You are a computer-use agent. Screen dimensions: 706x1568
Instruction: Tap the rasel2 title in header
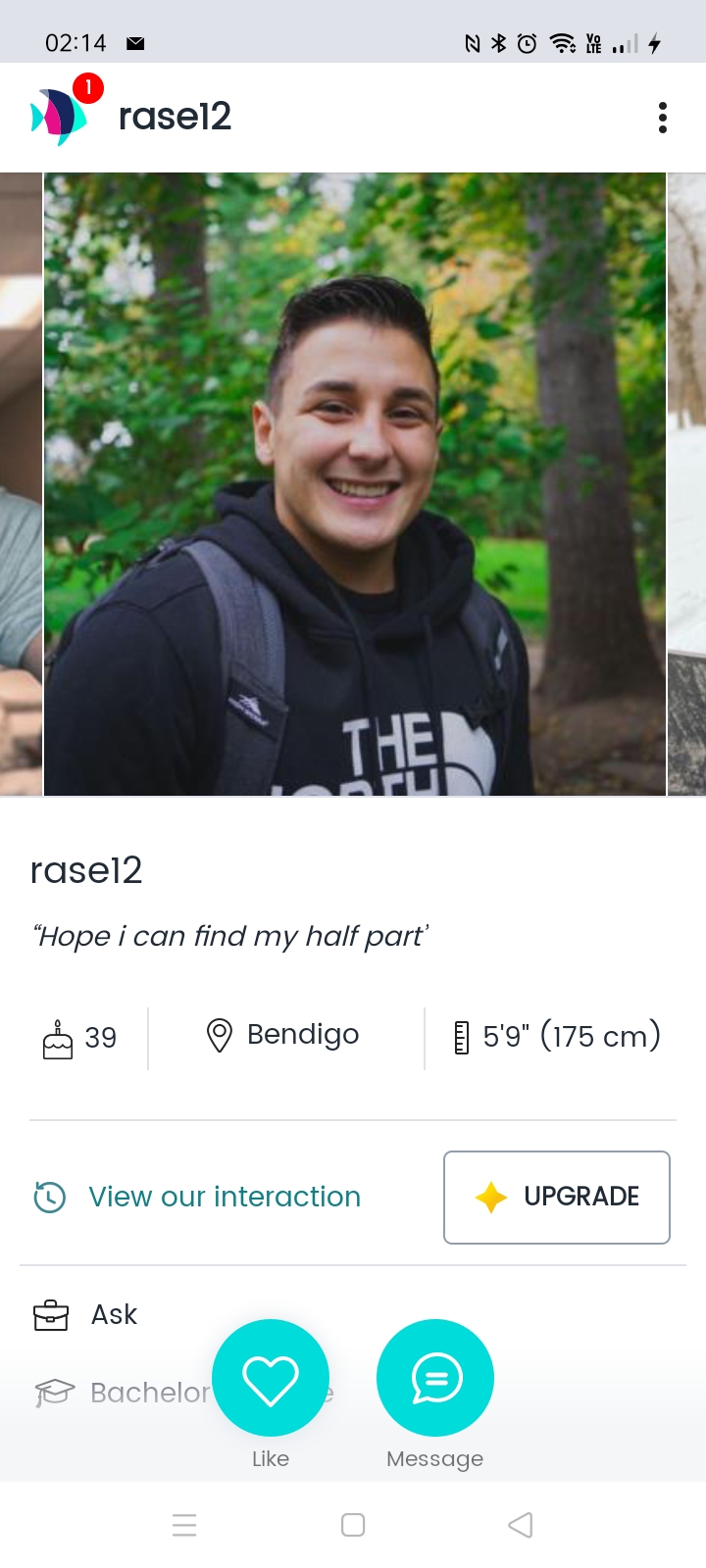175,117
